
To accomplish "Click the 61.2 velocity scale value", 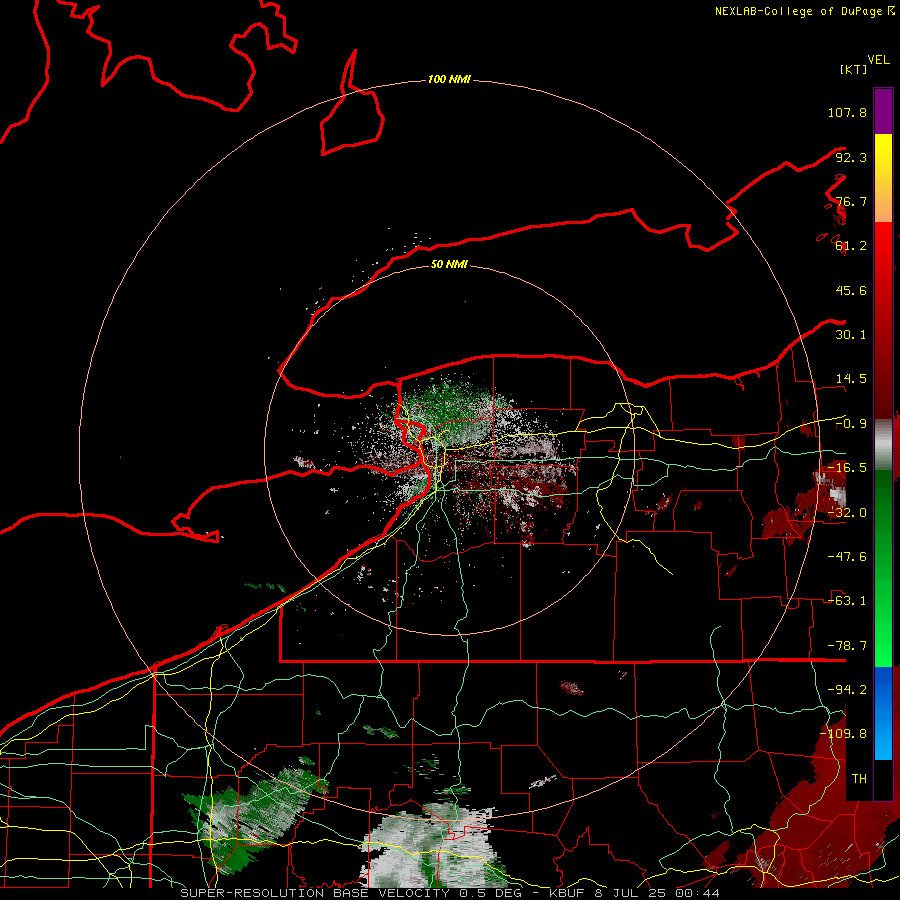I will [851, 246].
